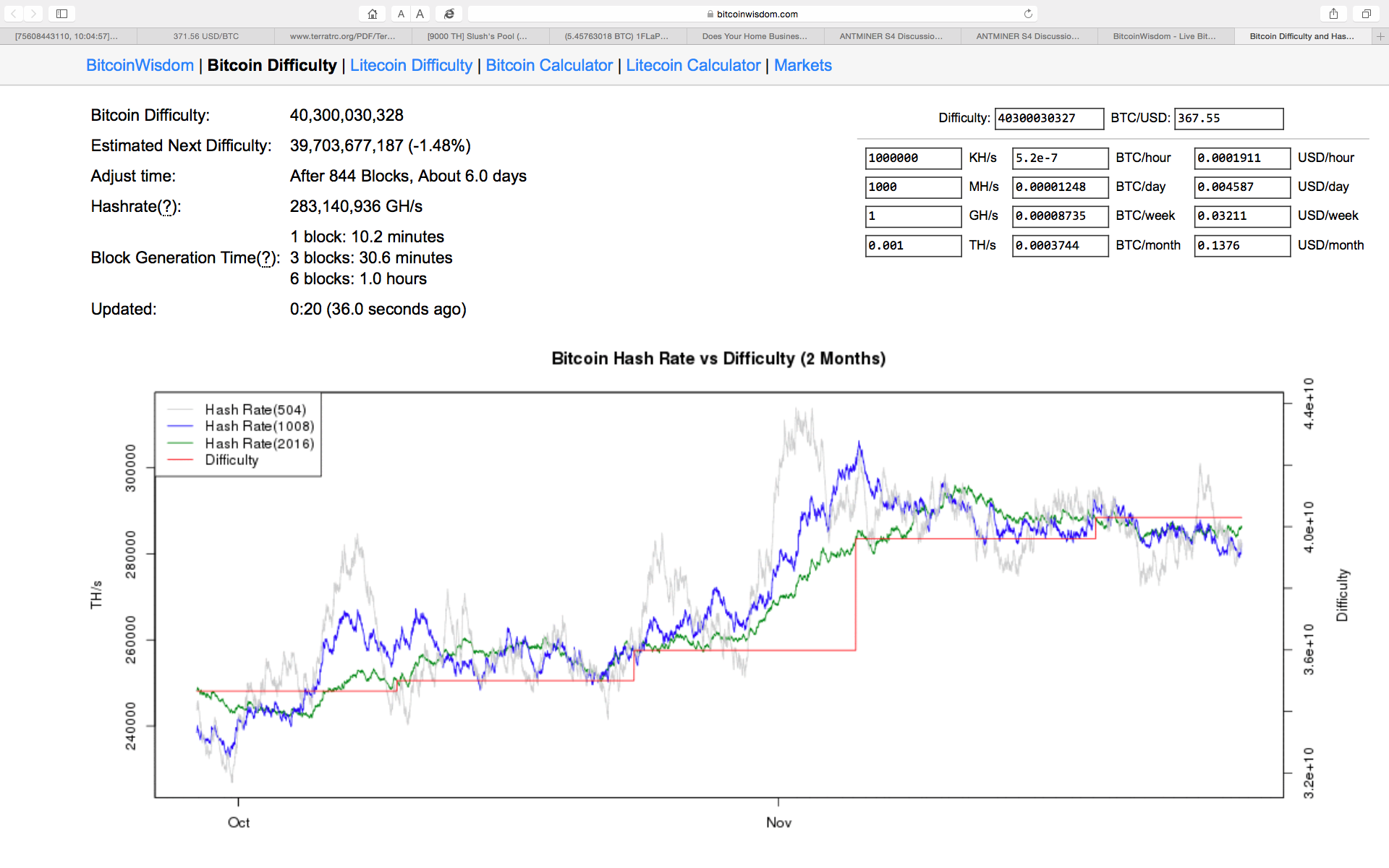Open the Share icon
Screen dimensions: 1389x868
click(x=1333, y=14)
